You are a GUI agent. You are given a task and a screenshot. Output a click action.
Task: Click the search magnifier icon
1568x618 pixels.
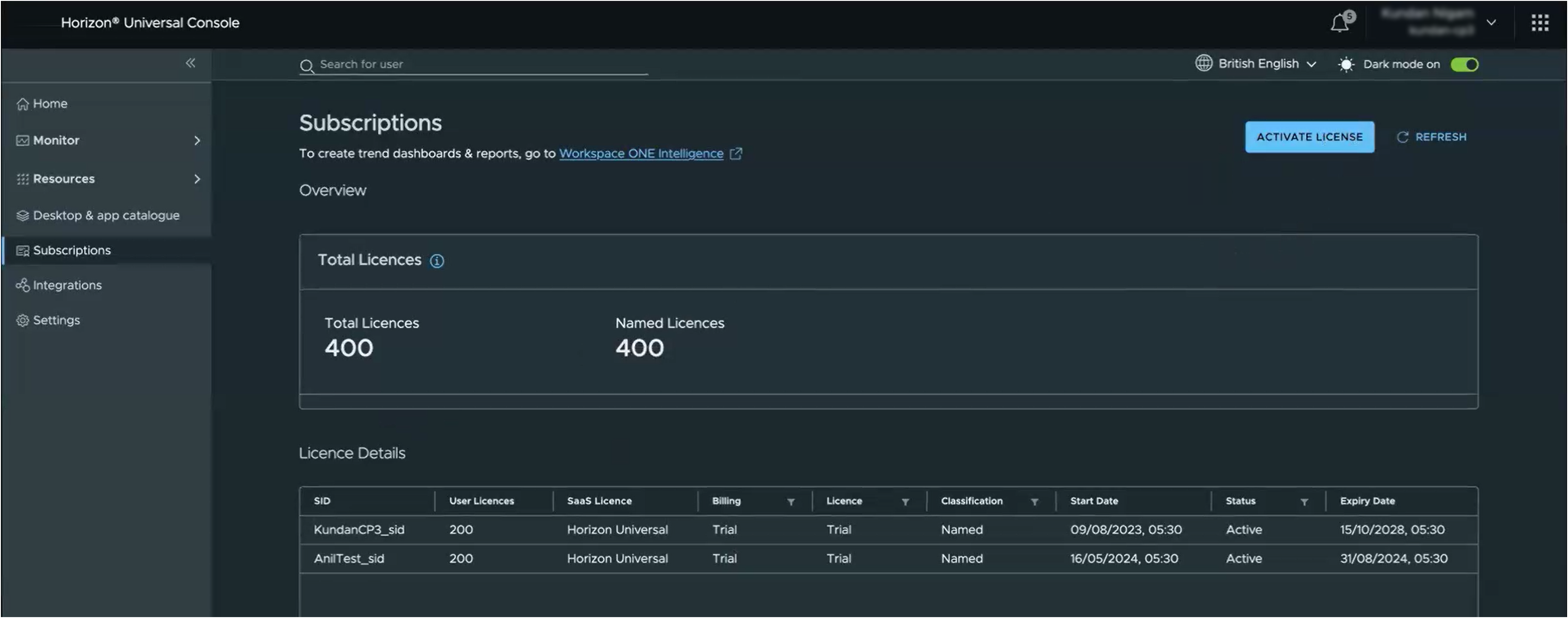(x=307, y=66)
